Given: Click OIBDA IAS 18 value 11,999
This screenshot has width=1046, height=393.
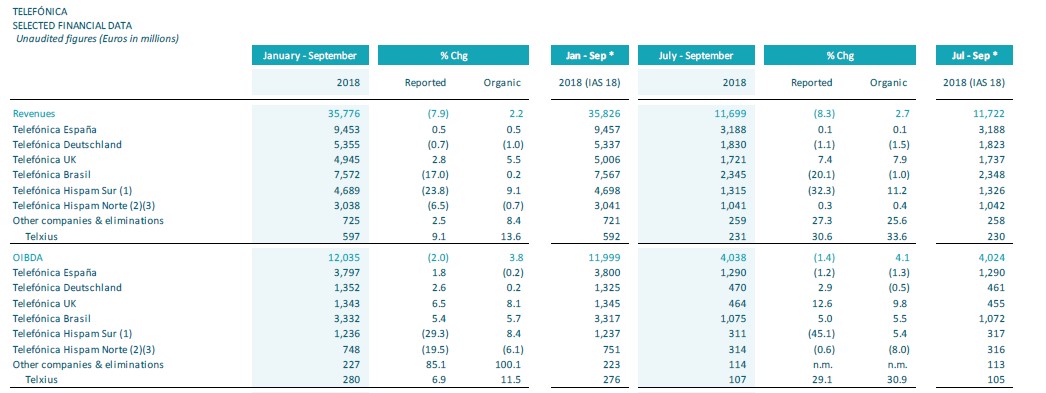Looking at the screenshot, I should click(x=605, y=258).
